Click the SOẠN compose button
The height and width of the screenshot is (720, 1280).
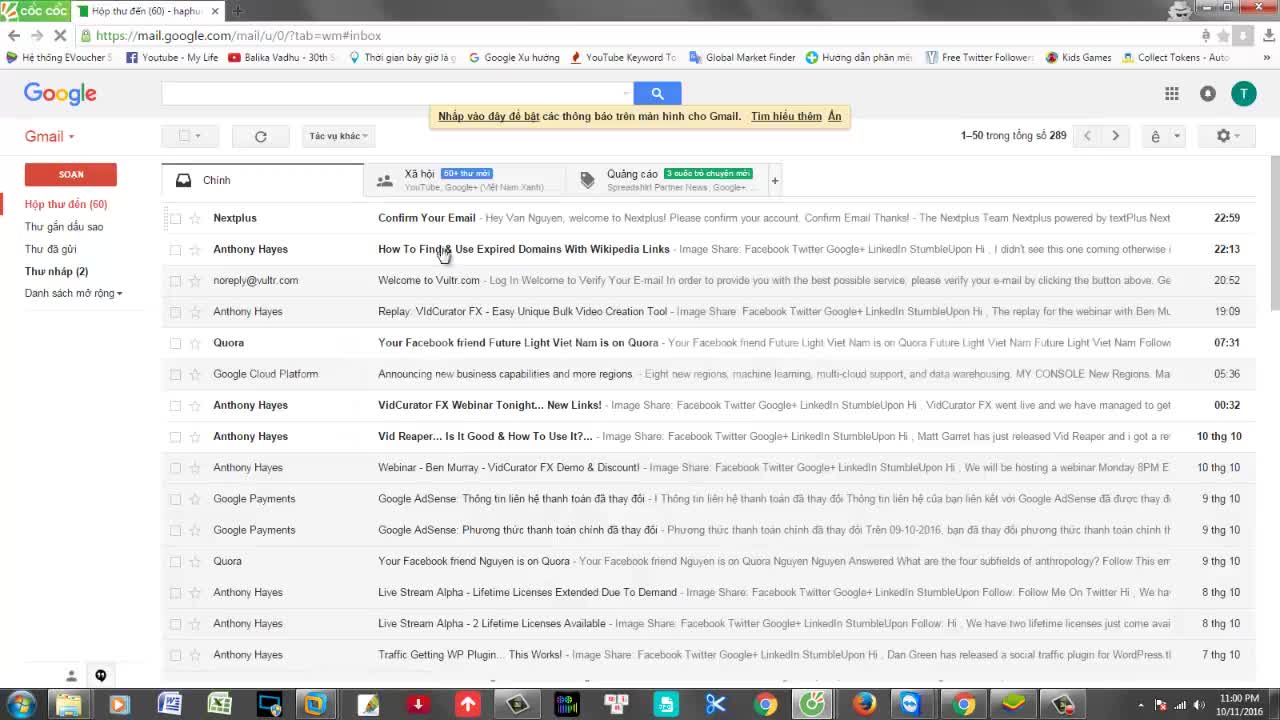(71, 174)
